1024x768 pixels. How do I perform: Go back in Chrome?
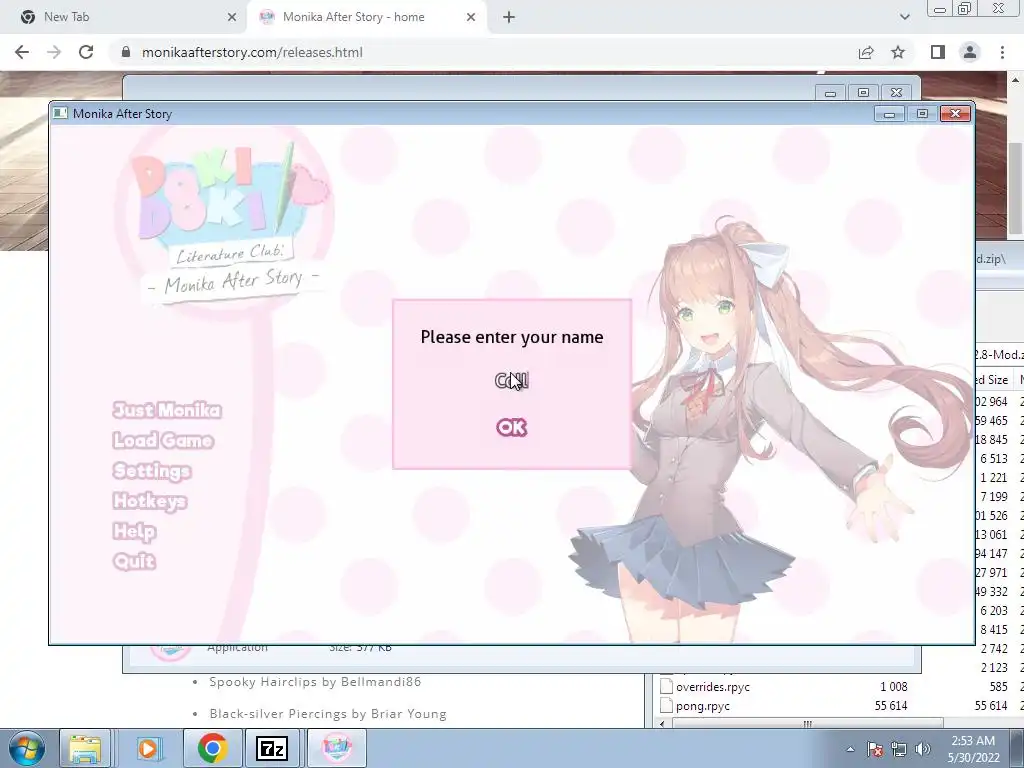(22, 52)
